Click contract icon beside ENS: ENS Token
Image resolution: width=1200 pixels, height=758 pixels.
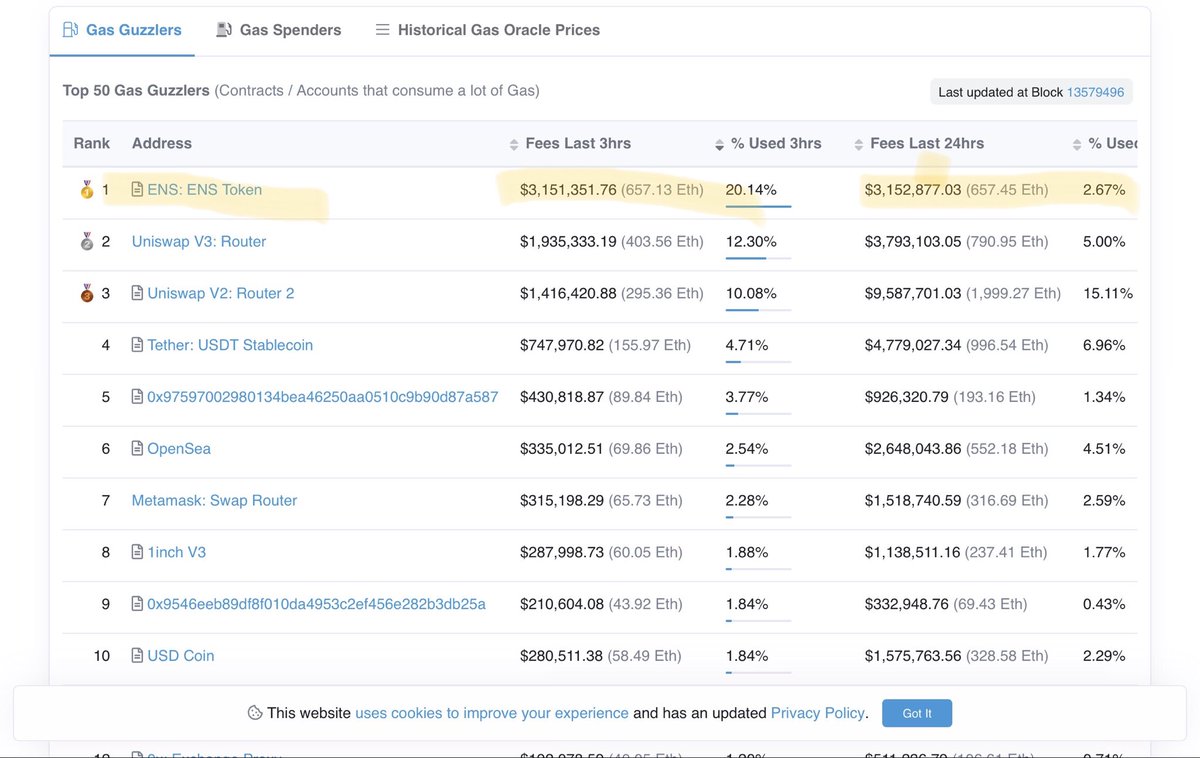(x=138, y=190)
